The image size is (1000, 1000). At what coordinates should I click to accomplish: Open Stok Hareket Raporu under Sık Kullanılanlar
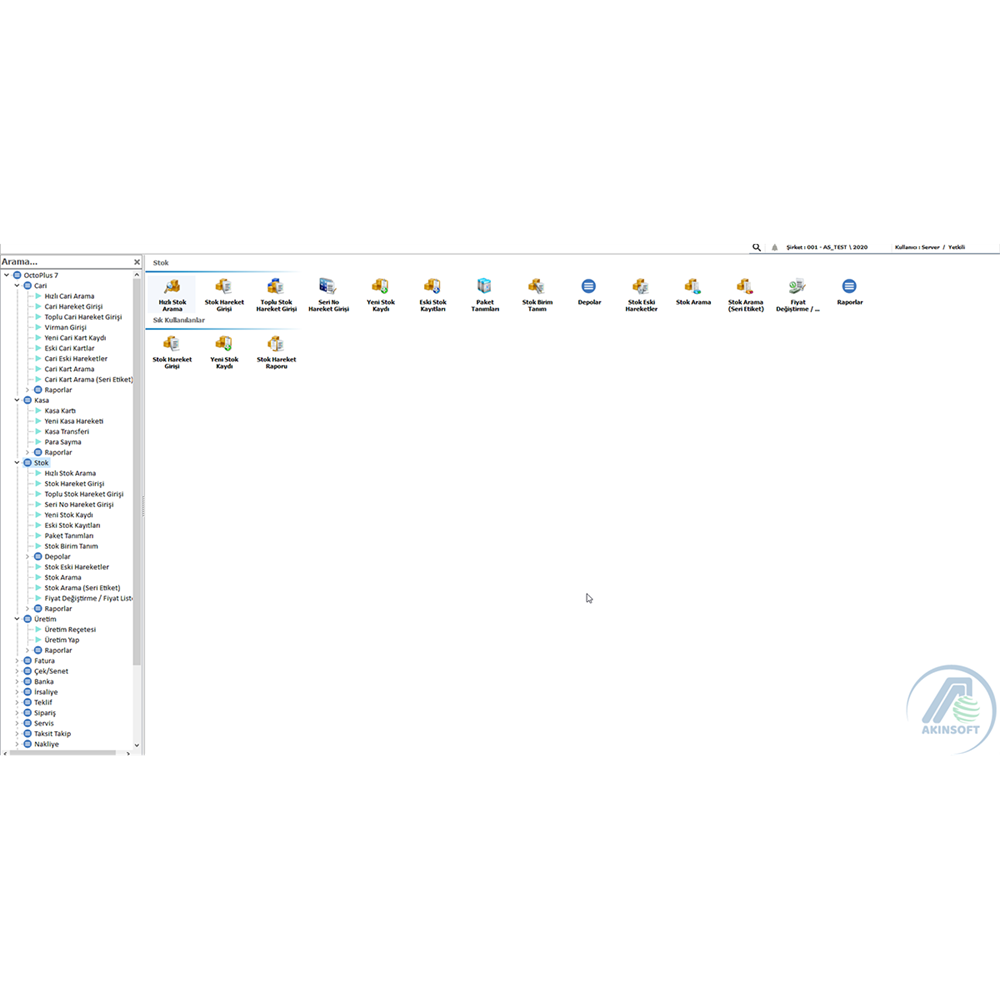pyautogui.click(x=276, y=345)
